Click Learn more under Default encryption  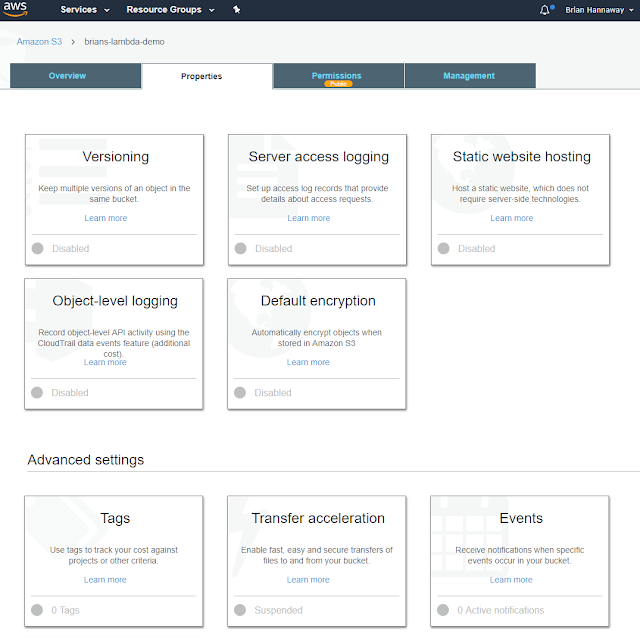click(x=308, y=362)
